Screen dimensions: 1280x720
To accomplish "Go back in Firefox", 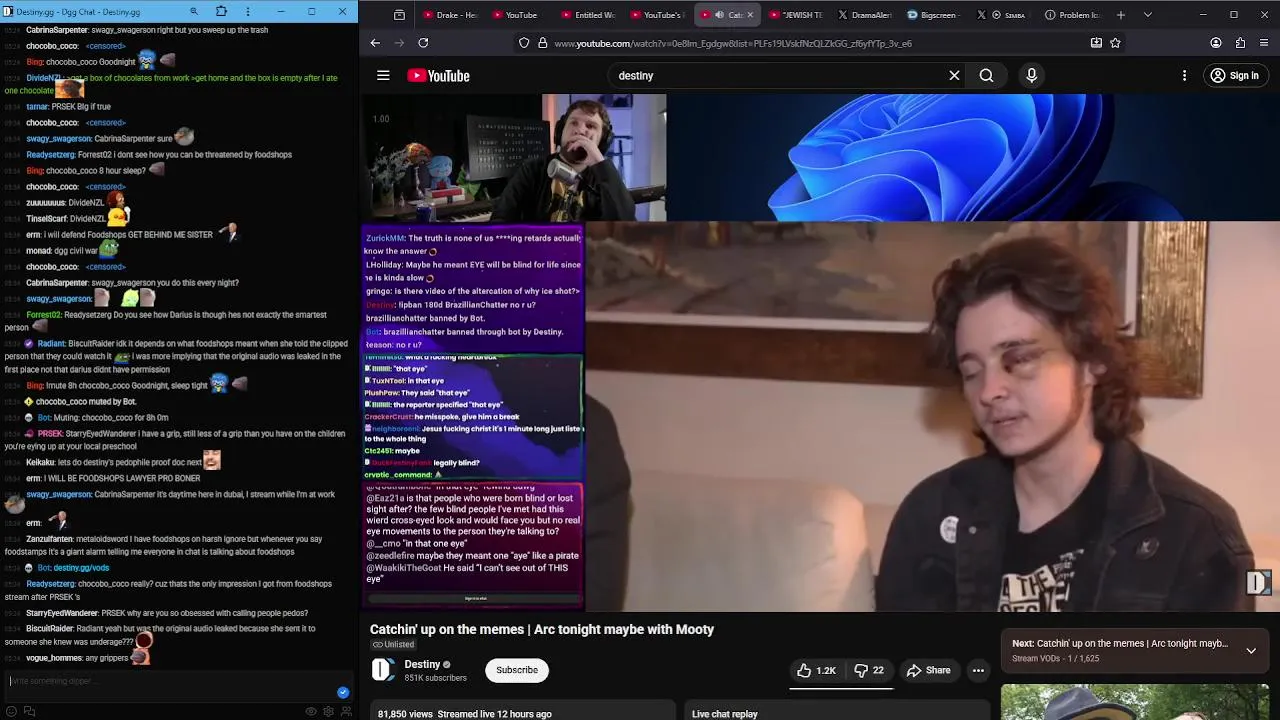I will click(375, 43).
